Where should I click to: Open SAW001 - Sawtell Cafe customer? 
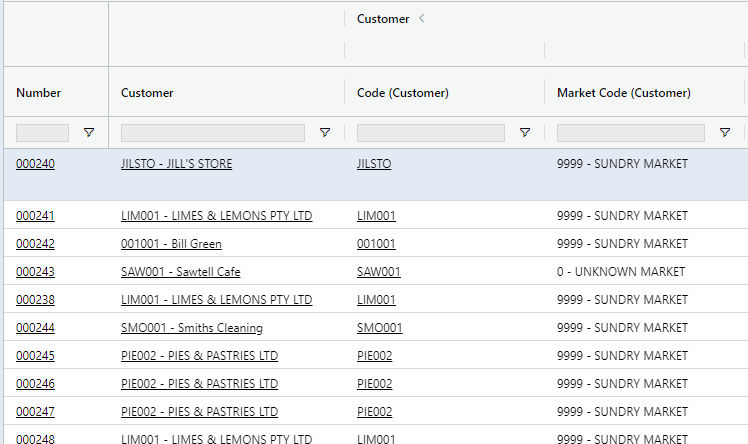(180, 272)
